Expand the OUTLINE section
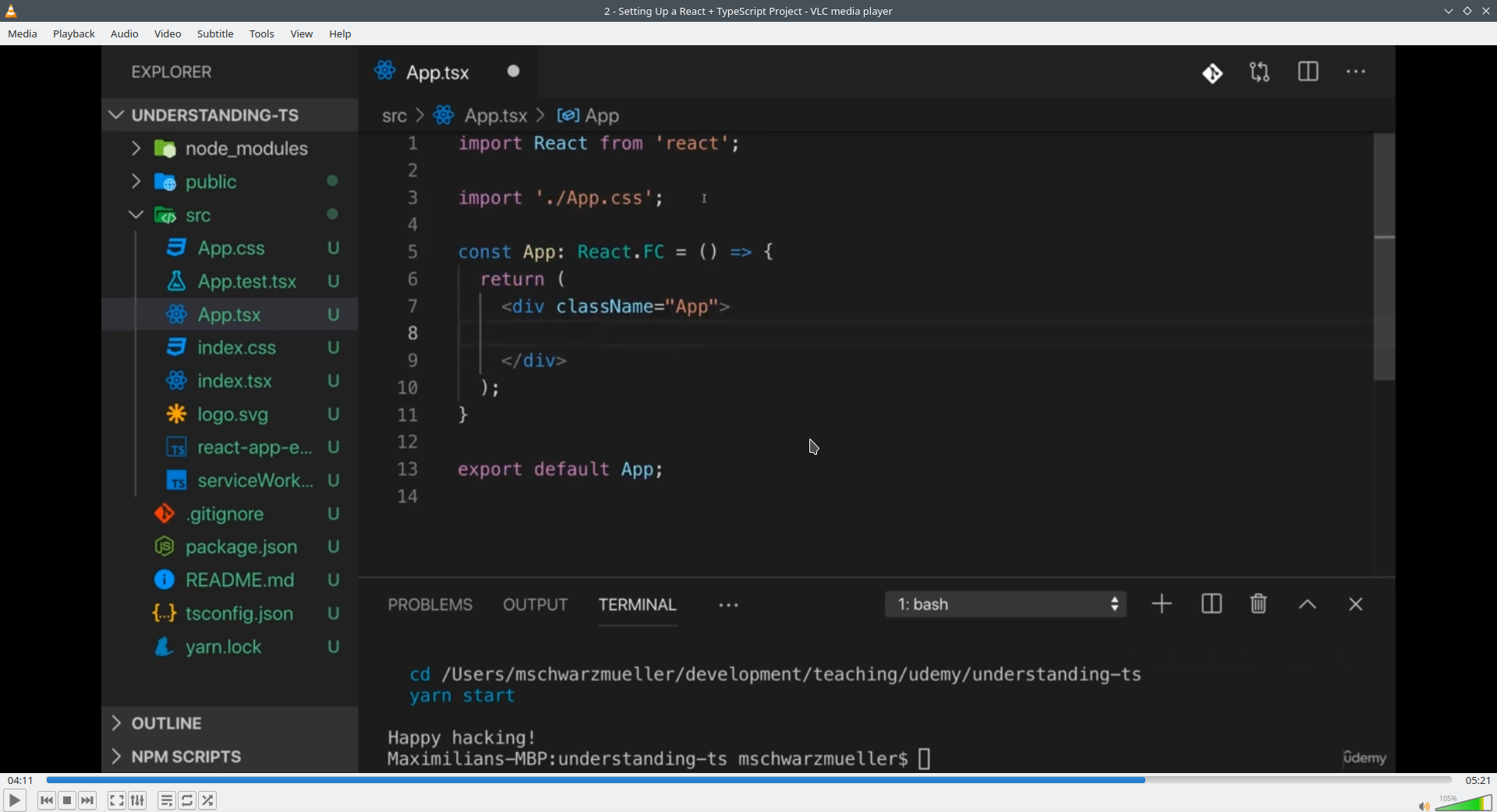This screenshot has width=1497, height=812. [116, 723]
